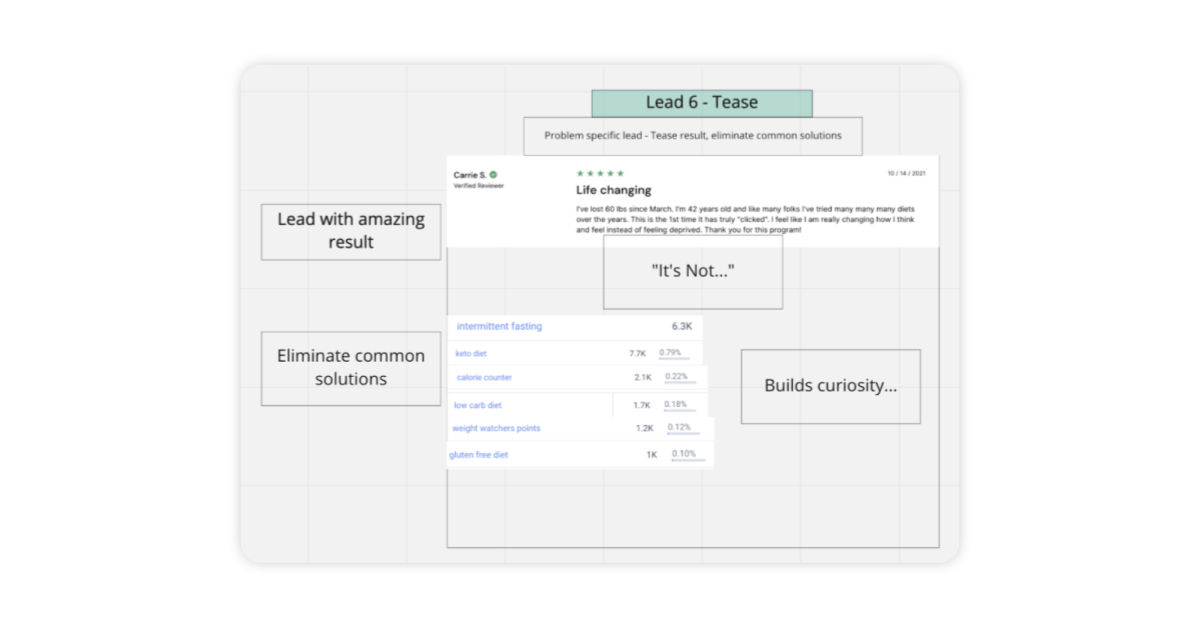This screenshot has width=1200, height=628.
Task: Click the "low carb diet" keyword link
Action: [478, 405]
